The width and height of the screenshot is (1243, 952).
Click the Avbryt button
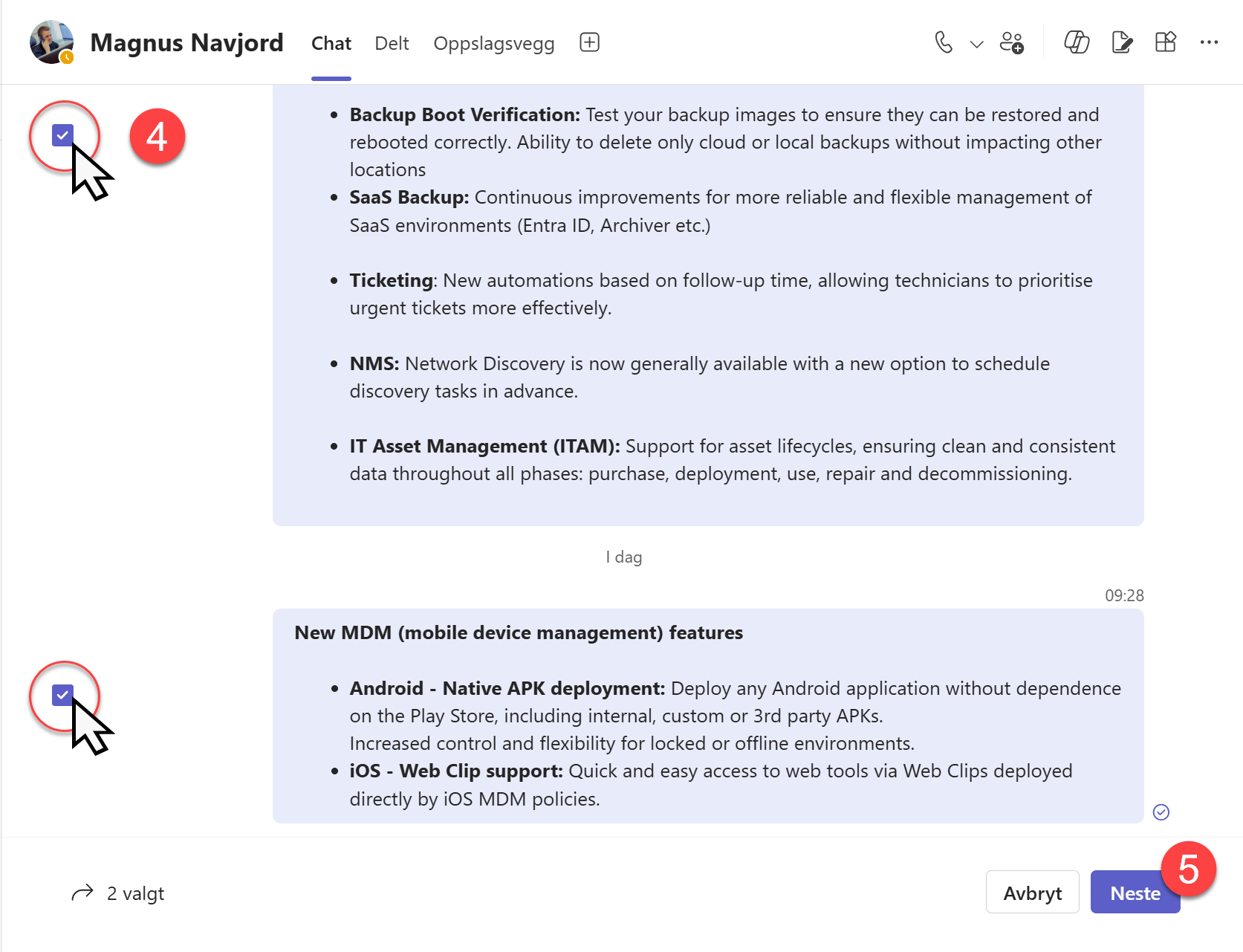pyautogui.click(x=1032, y=893)
